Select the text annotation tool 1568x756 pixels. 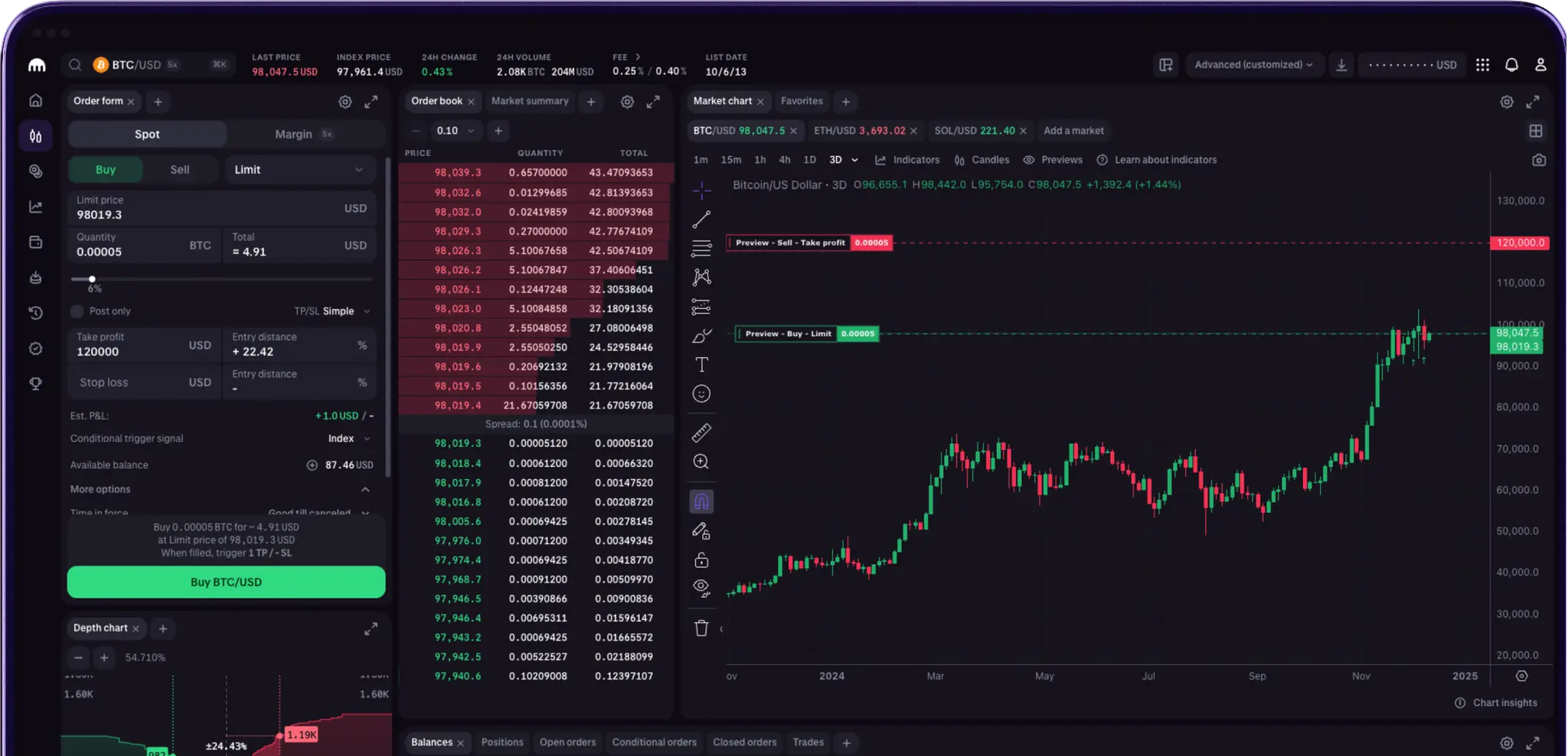tap(701, 365)
